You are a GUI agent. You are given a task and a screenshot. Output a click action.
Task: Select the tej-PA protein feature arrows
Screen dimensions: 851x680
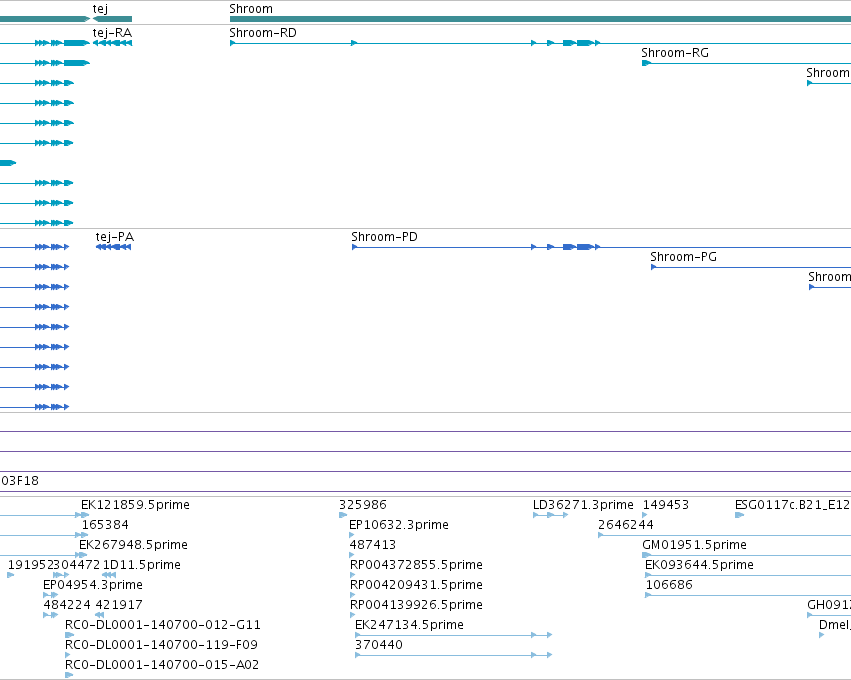[113, 247]
